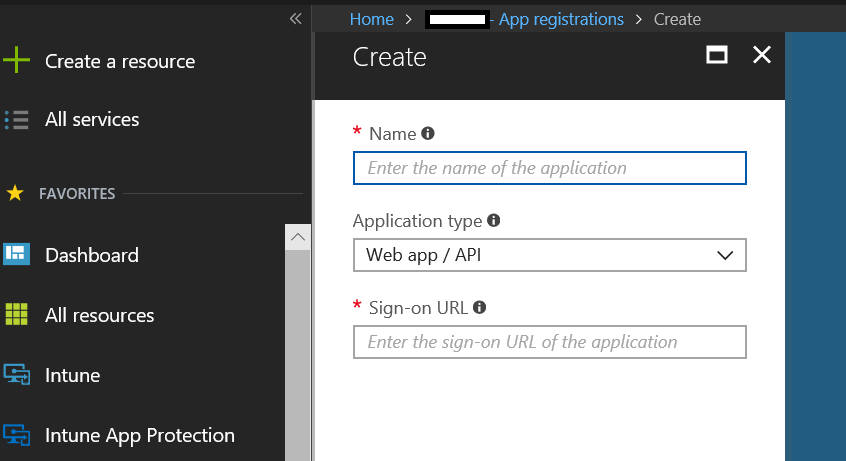Click the All services list icon

click(16, 120)
